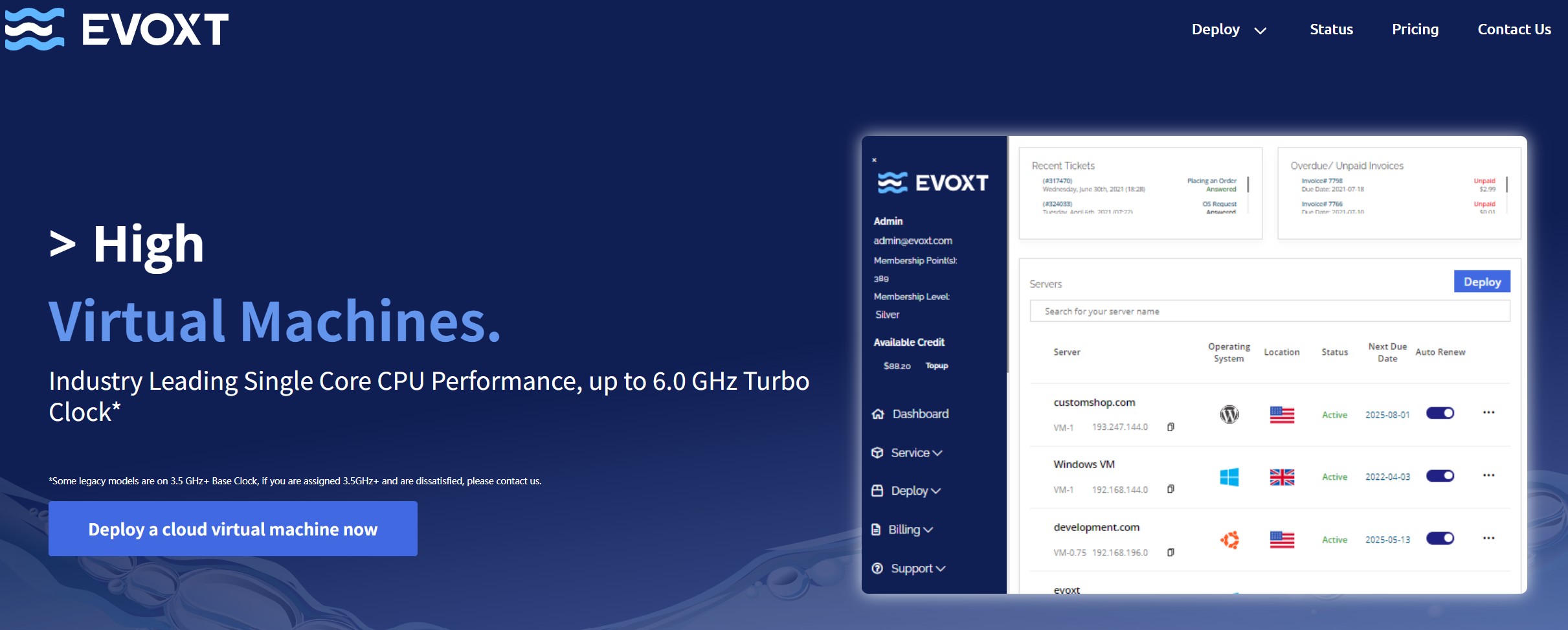
Task: Click the Windows logo next to Windows VM
Action: coord(1229,477)
